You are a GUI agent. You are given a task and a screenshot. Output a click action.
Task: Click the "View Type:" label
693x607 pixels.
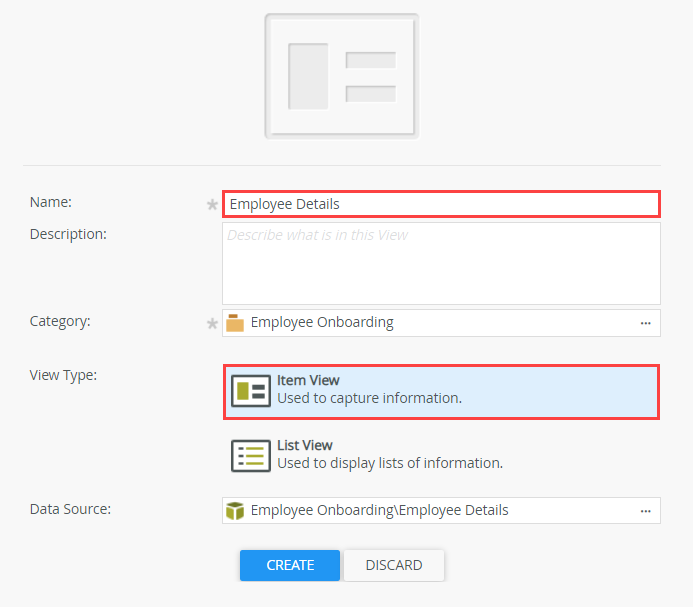(63, 375)
